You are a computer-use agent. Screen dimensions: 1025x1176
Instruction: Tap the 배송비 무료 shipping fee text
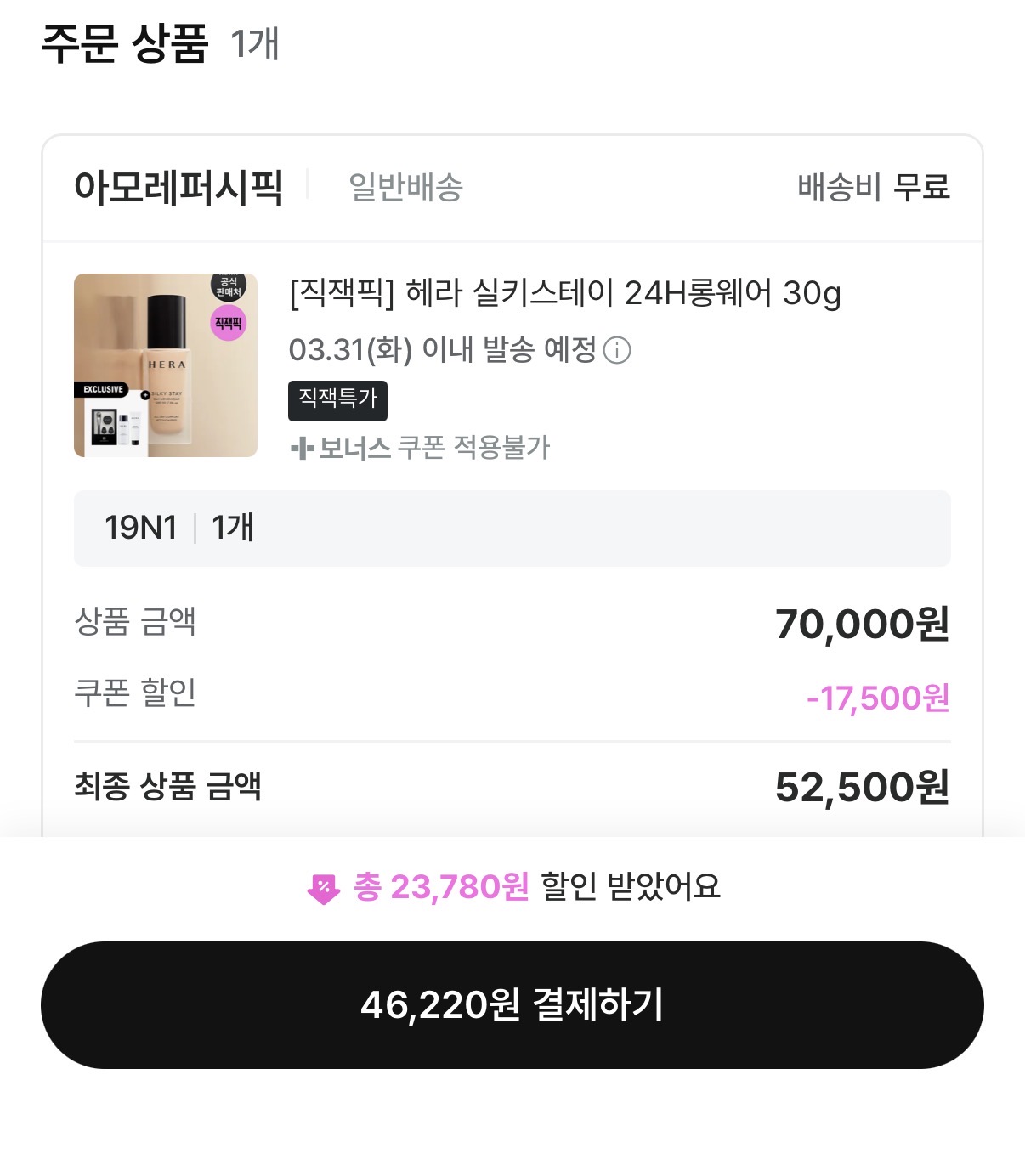click(x=873, y=188)
